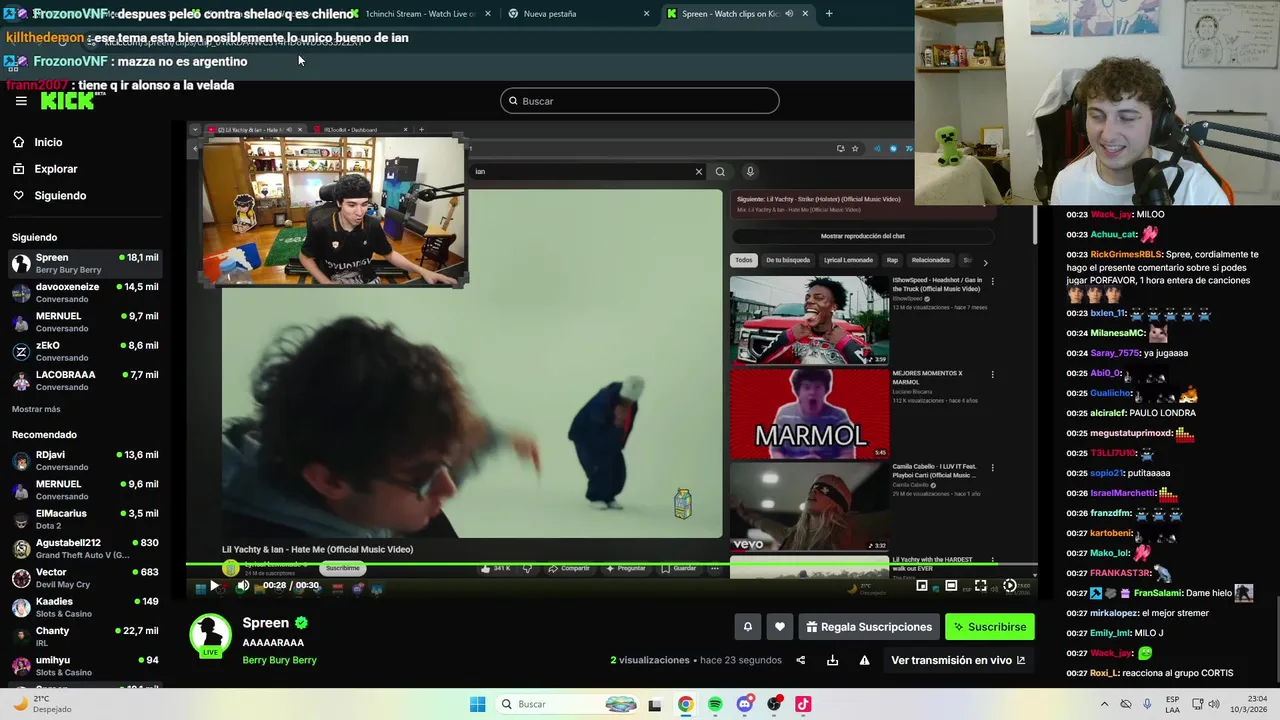Viewport: 1280px width, 720px height.
Task: Toggle bell notifications for Spreen
Action: [x=747, y=627]
